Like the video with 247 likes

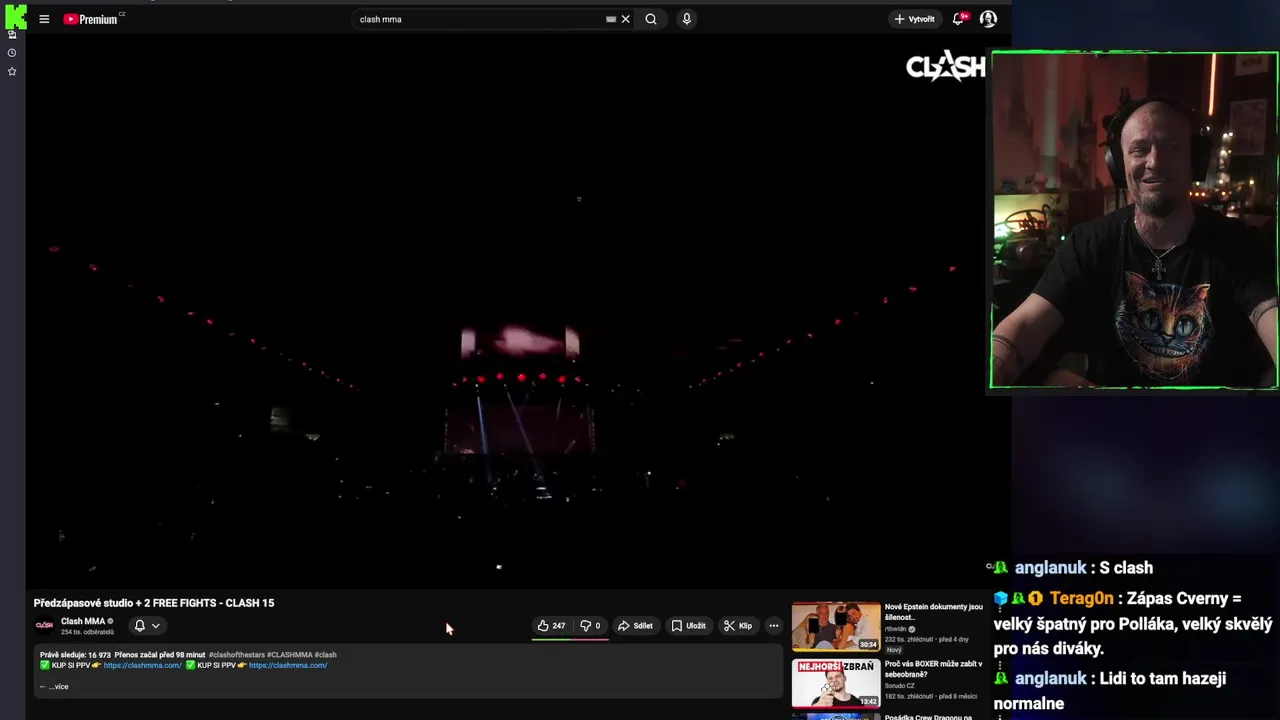point(551,626)
